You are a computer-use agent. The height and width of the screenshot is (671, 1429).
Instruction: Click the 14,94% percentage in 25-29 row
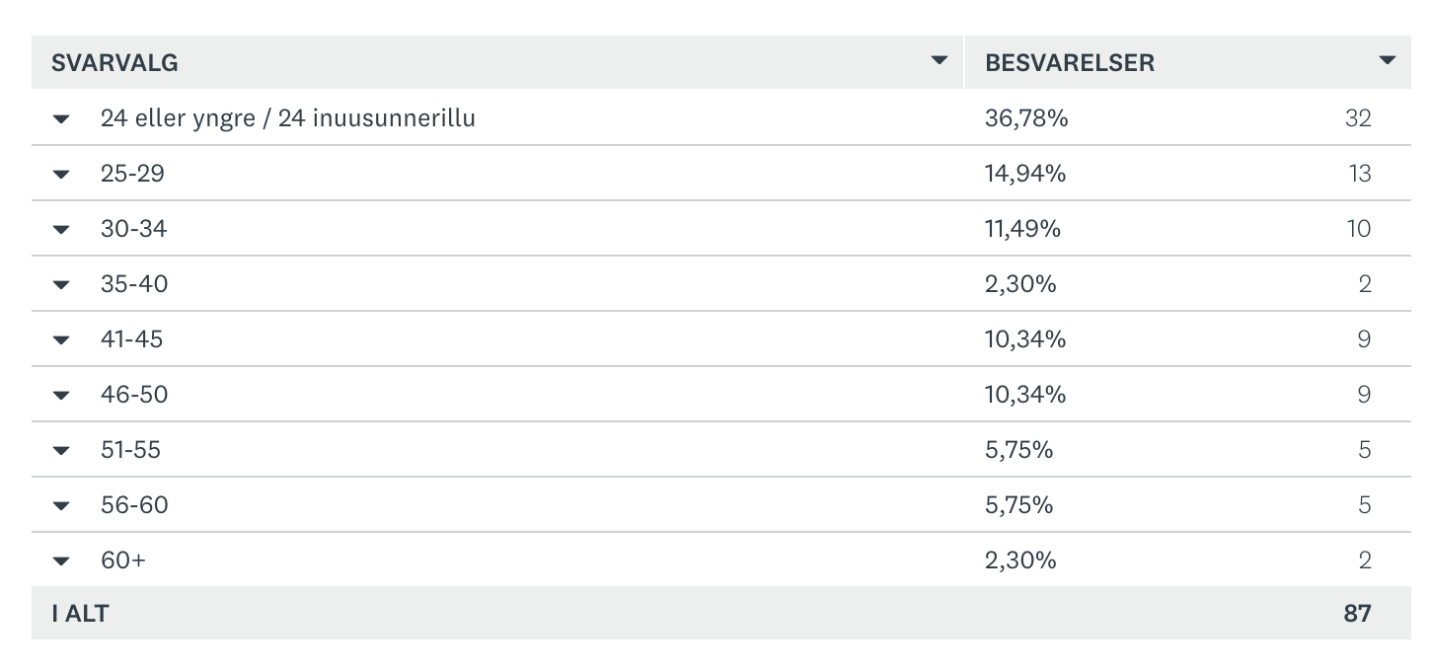click(x=1026, y=174)
